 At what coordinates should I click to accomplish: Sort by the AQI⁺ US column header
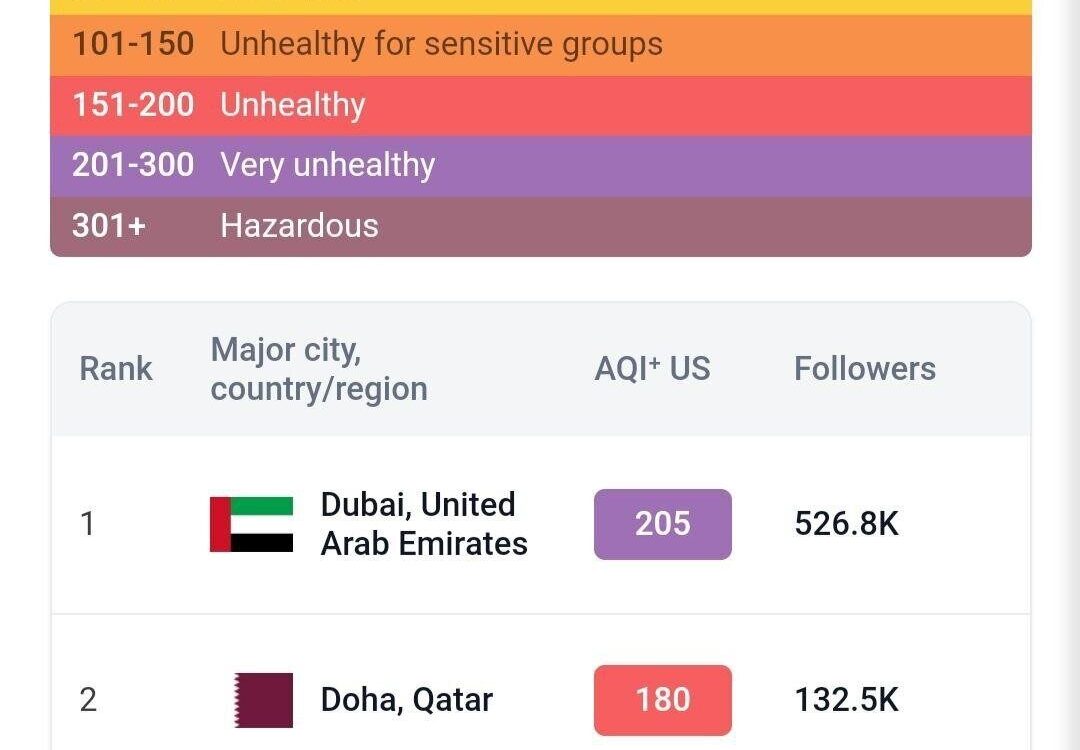[652, 368]
